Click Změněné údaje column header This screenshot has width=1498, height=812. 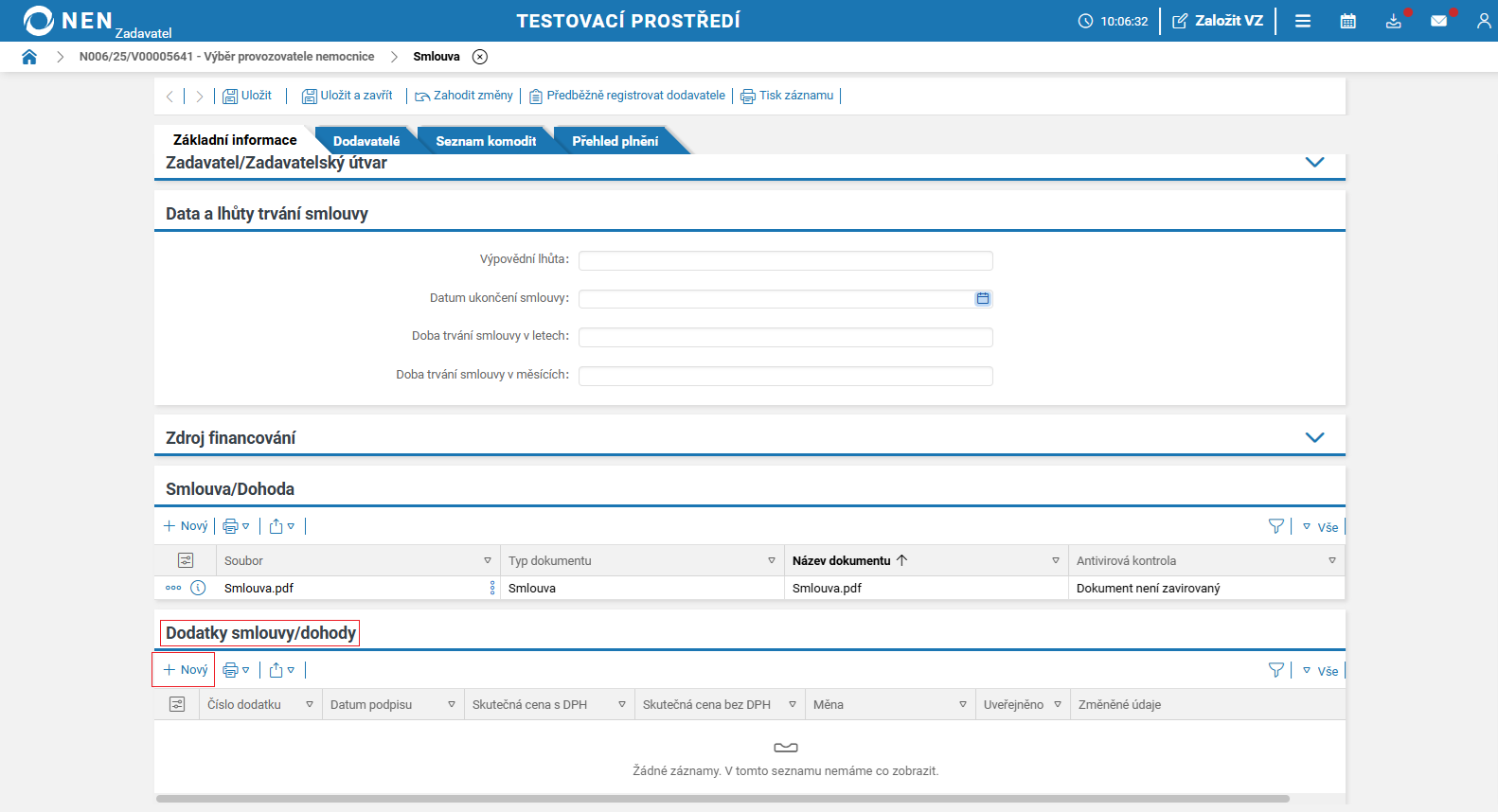(x=1119, y=705)
